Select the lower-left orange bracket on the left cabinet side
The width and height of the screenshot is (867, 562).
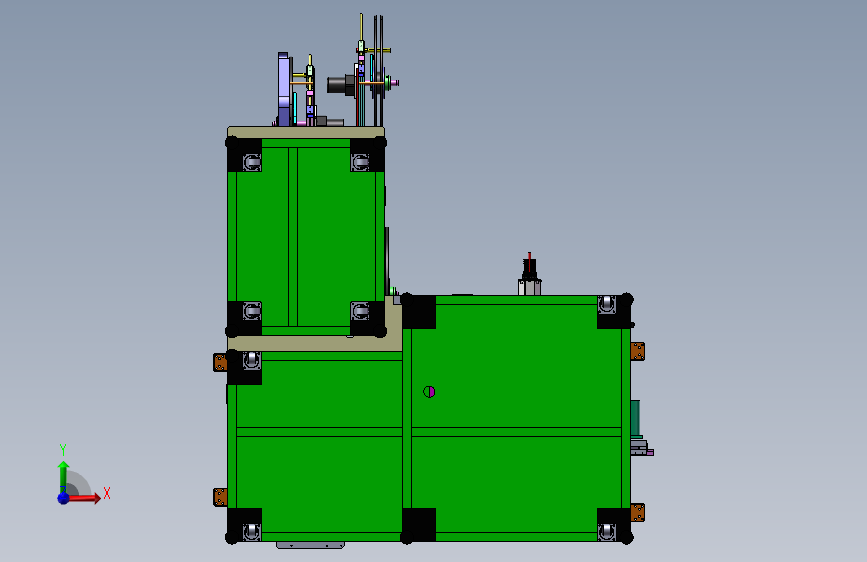coord(220,497)
